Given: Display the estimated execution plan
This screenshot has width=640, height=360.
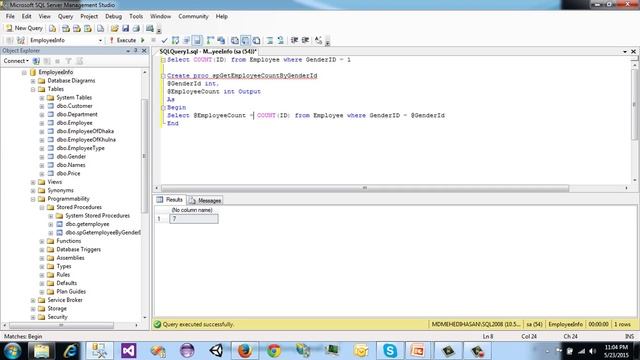Looking at the screenshot, I should pos(175,40).
